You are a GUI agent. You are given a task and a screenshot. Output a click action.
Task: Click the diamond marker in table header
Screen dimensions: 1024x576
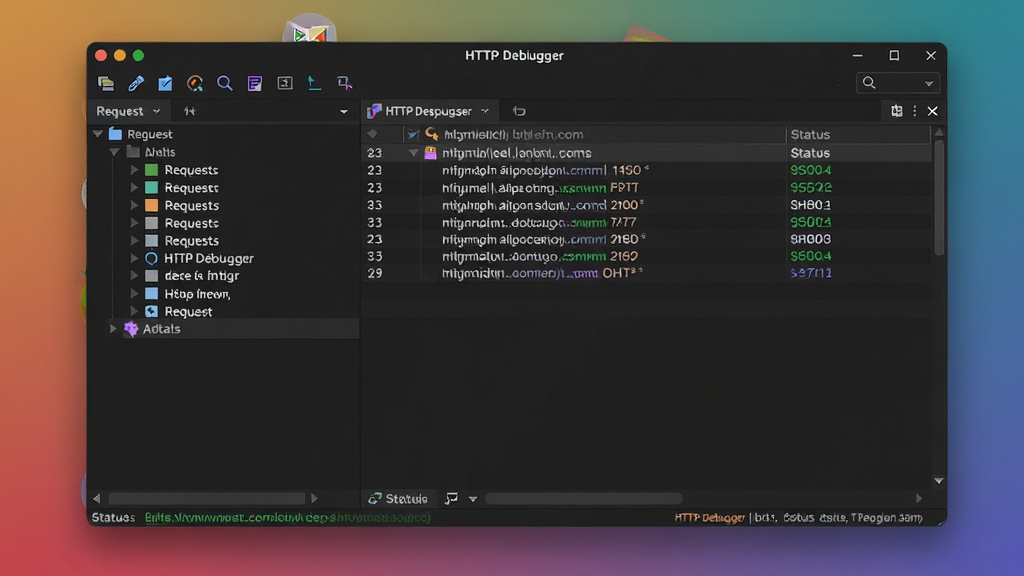(372, 134)
